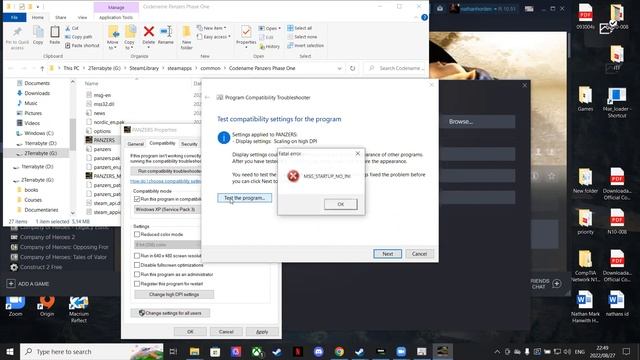The width and height of the screenshot is (640, 360).
Task: Click How do I choose compatibility settings link
Action: (166, 181)
